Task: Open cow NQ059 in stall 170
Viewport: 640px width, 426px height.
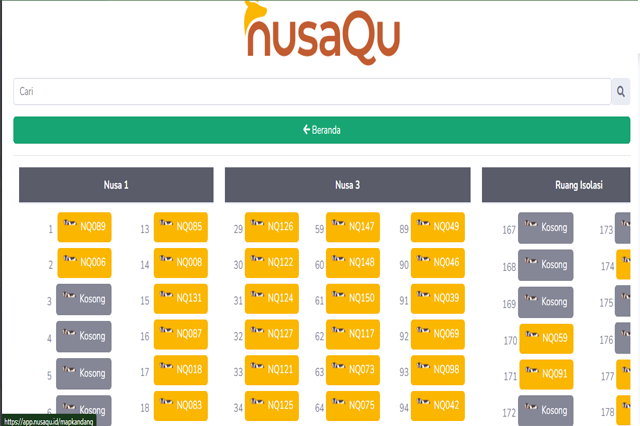Action: 547,339
